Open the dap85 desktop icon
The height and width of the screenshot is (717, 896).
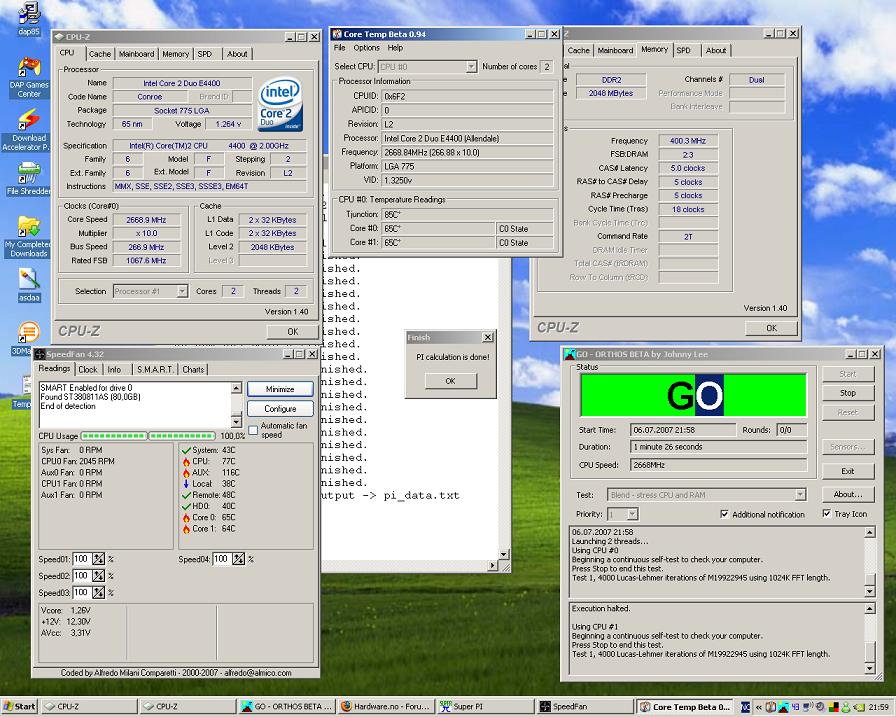coord(29,19)
